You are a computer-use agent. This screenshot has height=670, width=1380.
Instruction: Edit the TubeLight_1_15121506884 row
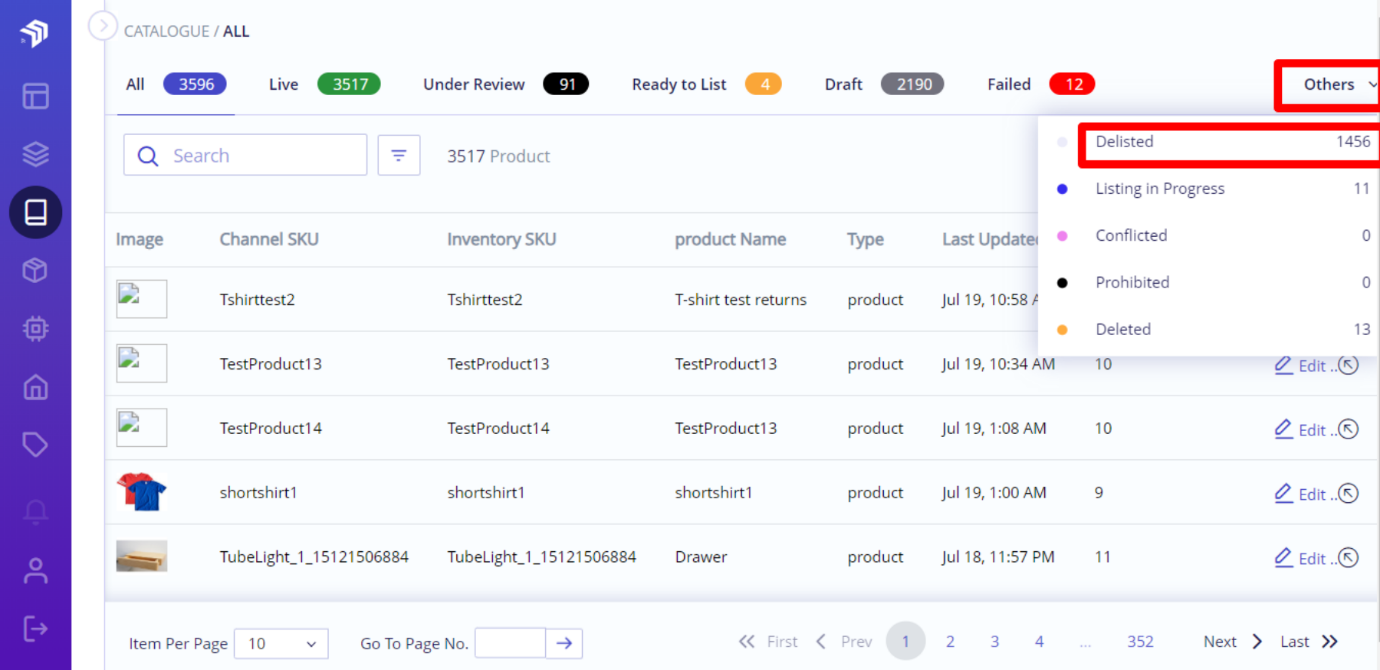[1300, 558]
